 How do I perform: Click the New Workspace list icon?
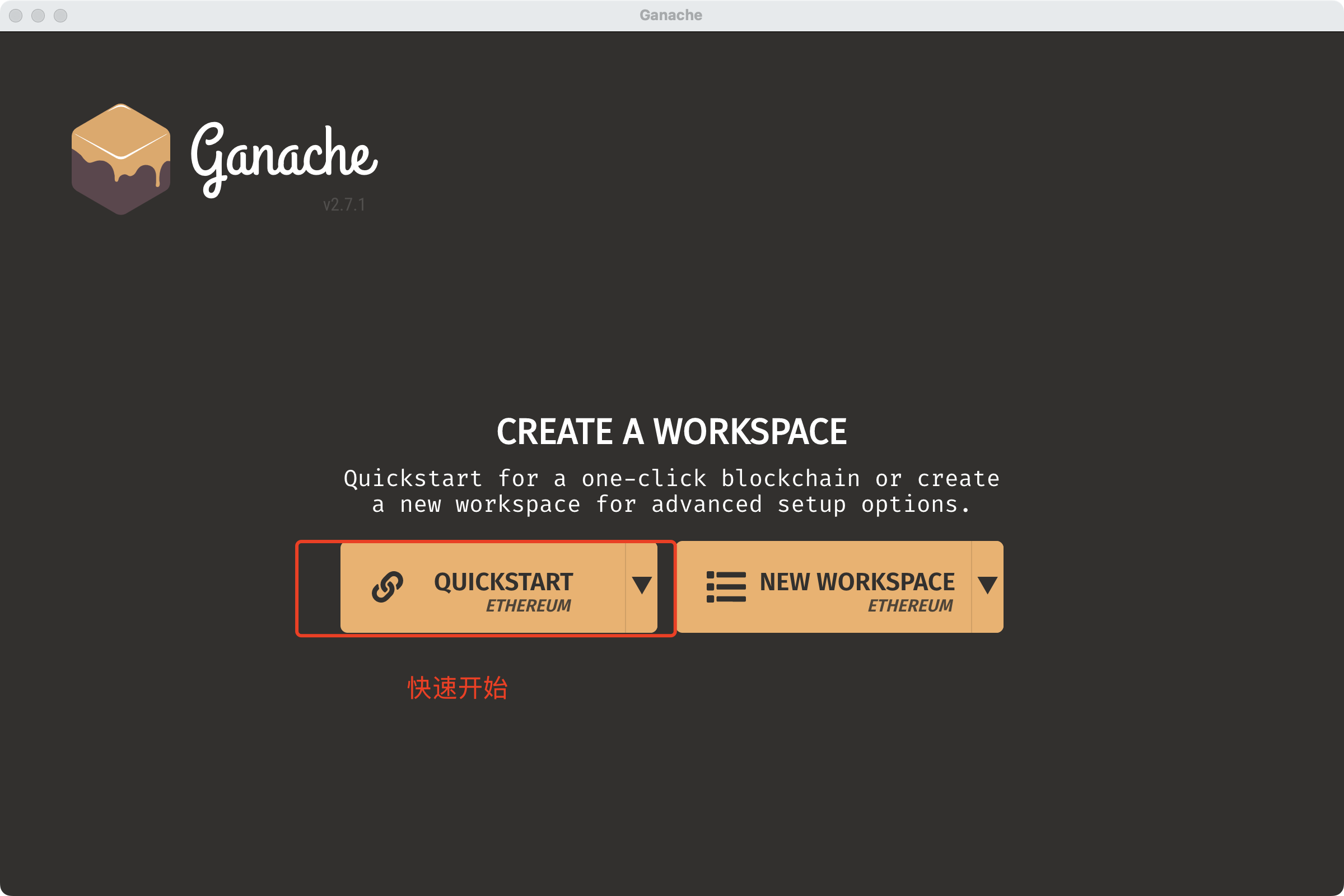(726, 587)
